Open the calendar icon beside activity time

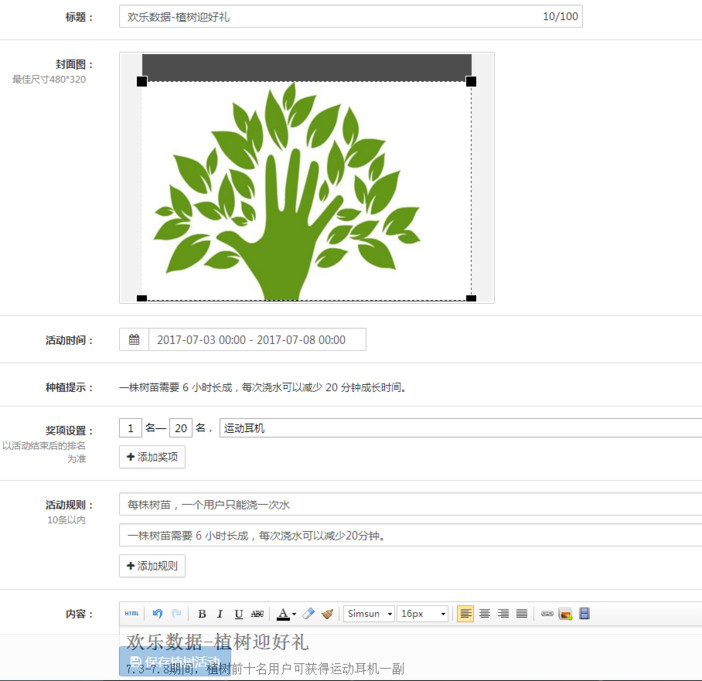pyautogui.click(x=134, y=340)
